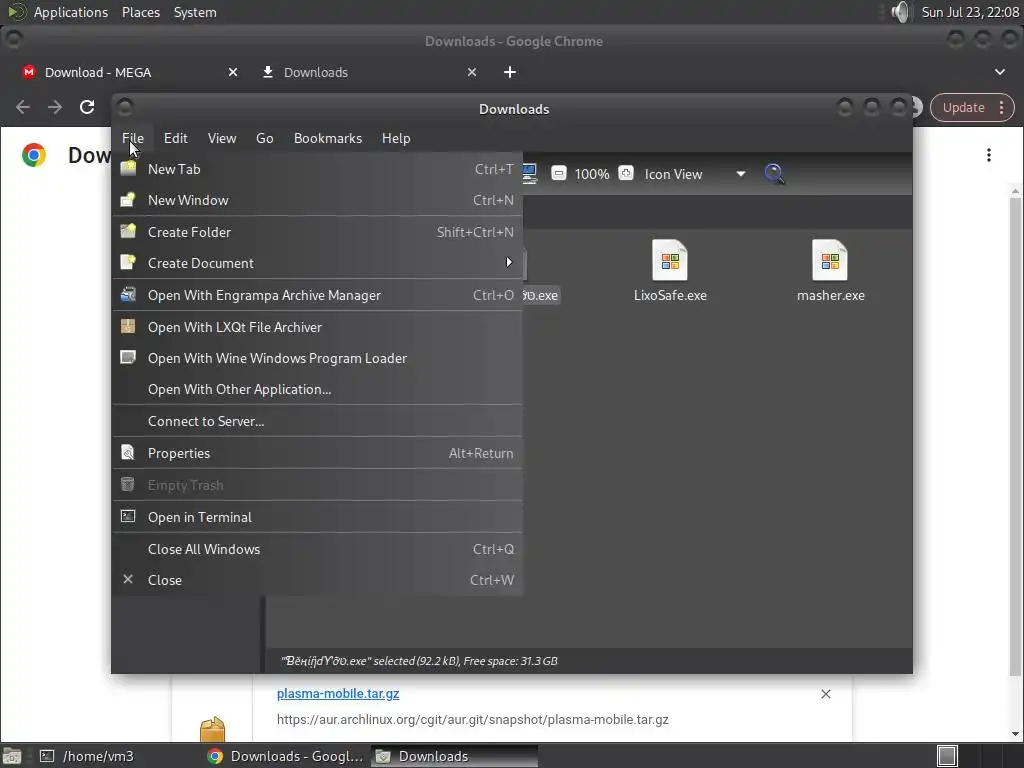Click the date and time clock

(x=970, y=12)
